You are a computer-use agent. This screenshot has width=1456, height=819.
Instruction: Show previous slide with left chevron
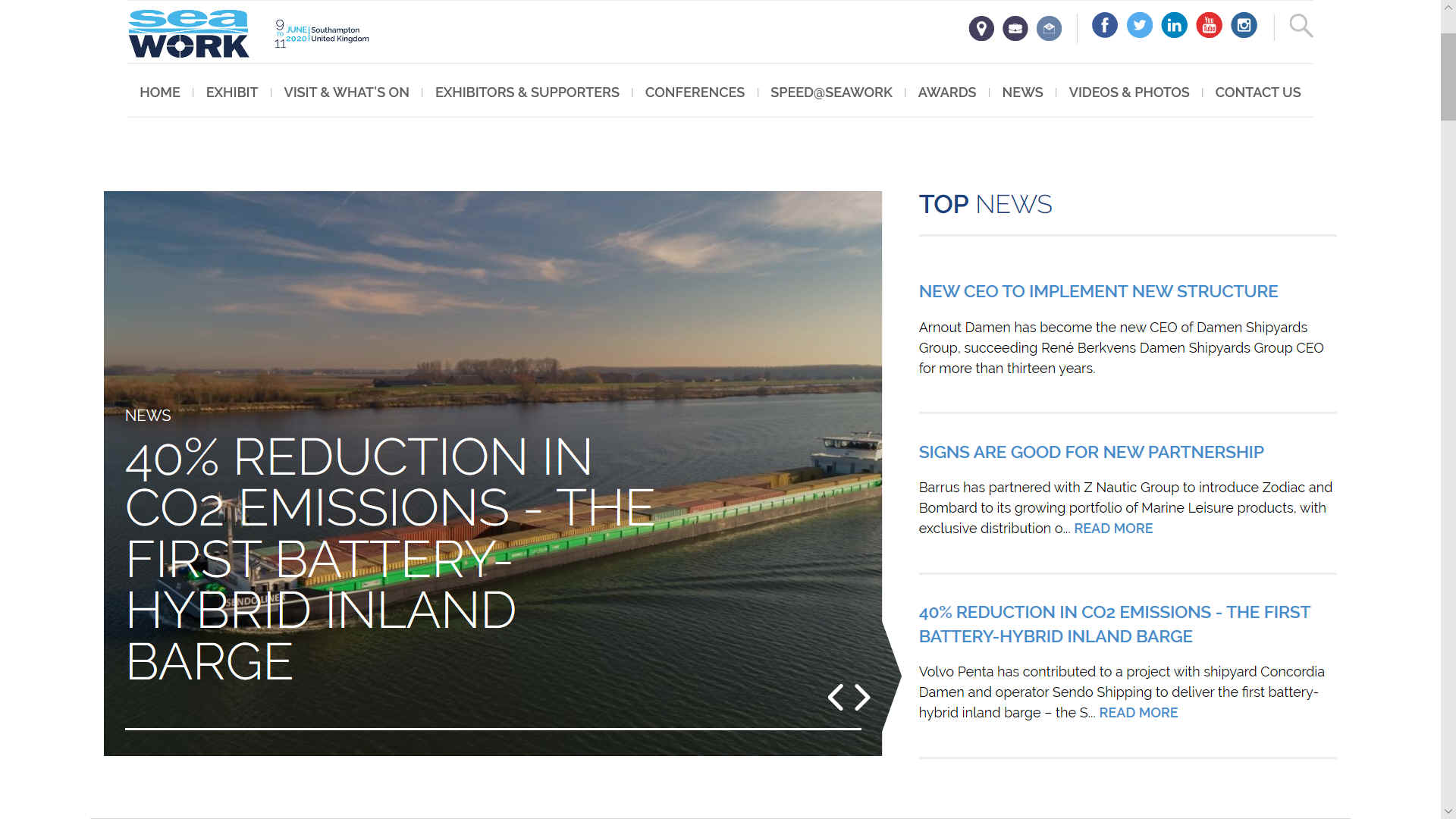tap(836, 697)
